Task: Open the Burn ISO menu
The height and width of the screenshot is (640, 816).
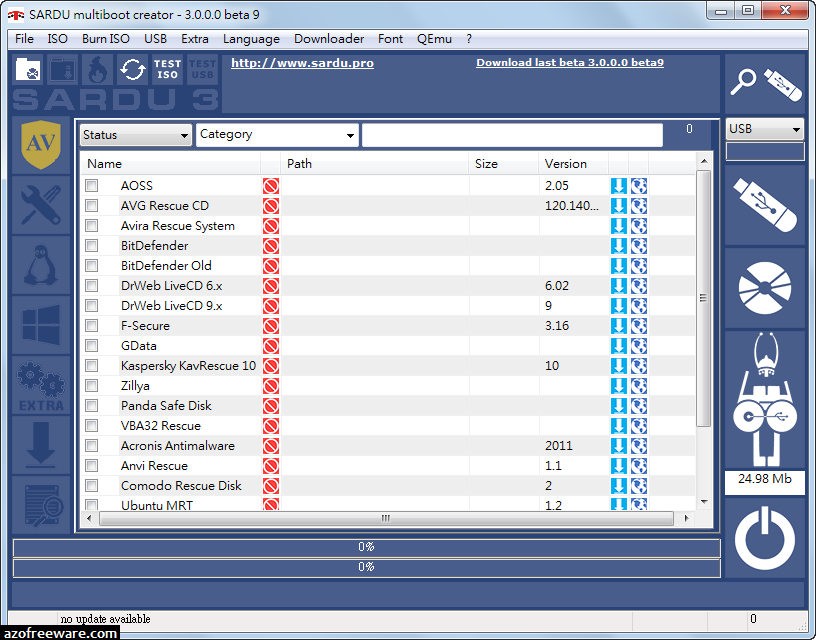Action: coord(106,39)
